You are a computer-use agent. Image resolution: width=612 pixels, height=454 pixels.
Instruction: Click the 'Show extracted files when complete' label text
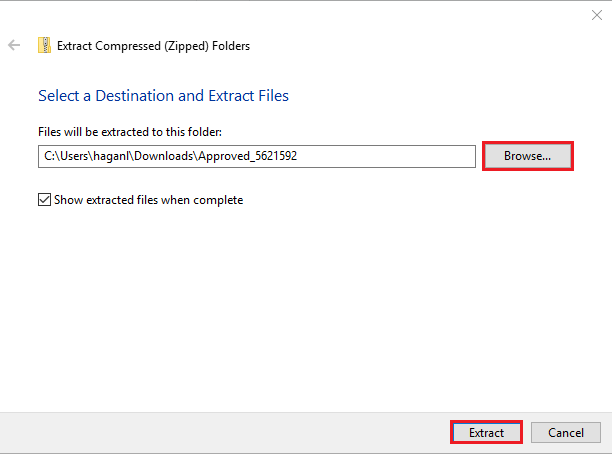pyautogui.click(x=149, y=200)
